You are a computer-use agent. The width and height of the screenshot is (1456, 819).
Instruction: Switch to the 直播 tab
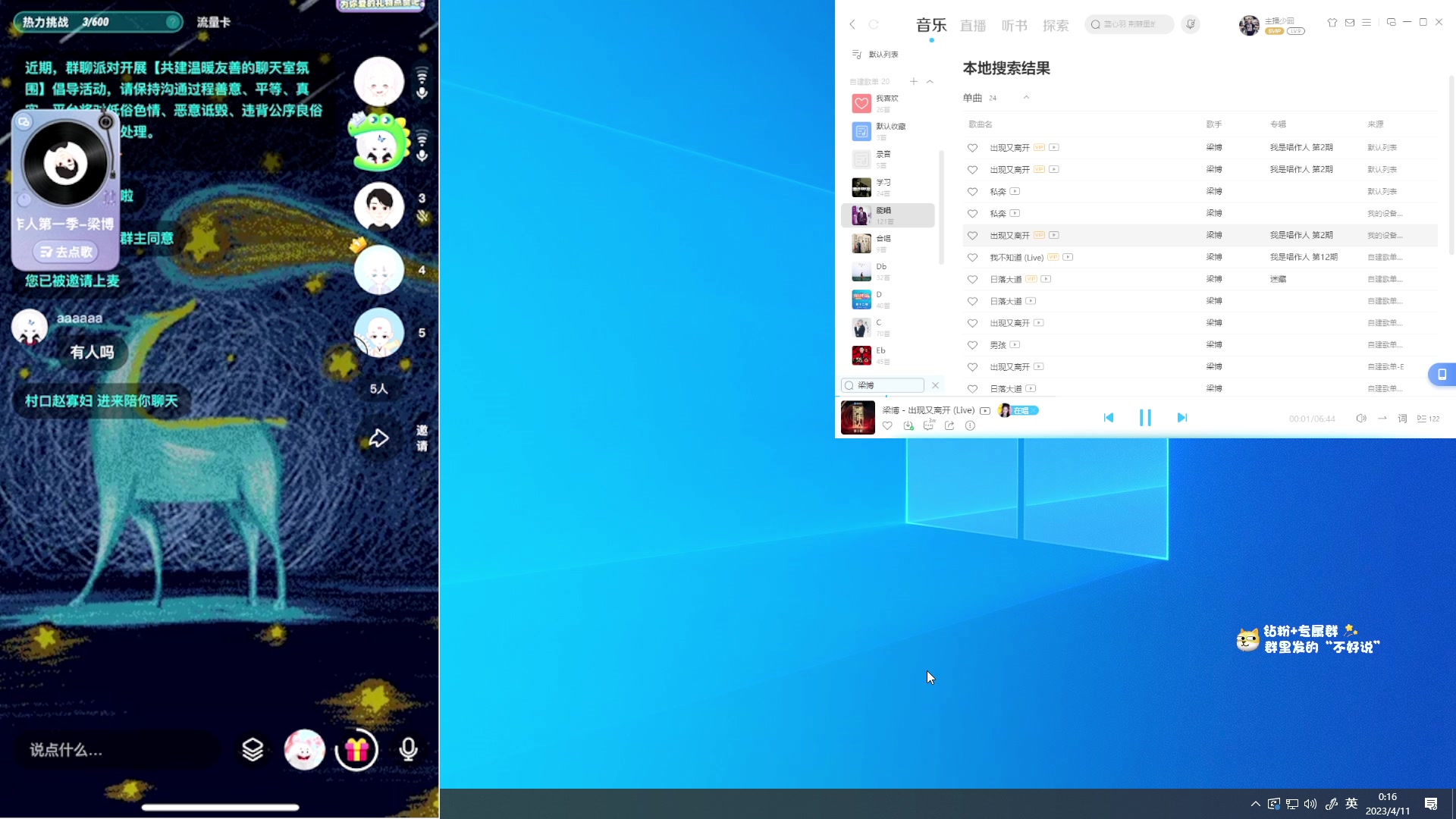click(x=973, y=25)
